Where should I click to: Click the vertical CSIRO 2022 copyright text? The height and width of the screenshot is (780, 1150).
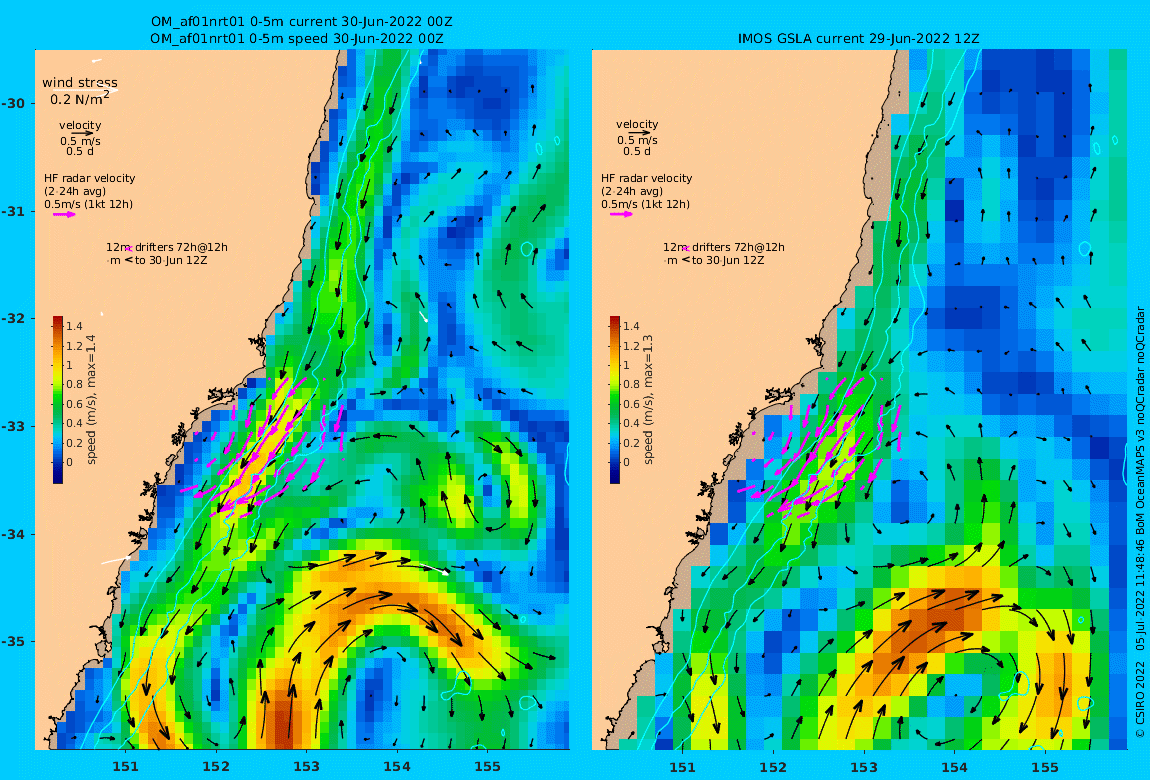[1140, 523]
